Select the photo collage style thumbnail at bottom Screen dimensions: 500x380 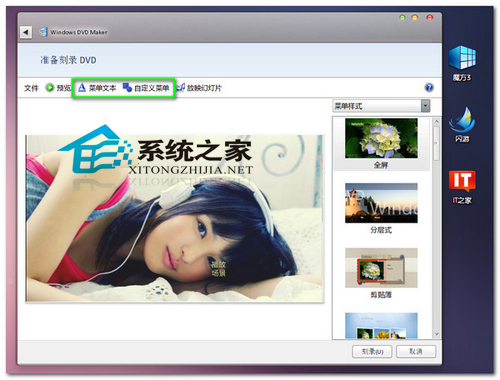(x=381, y=326)
